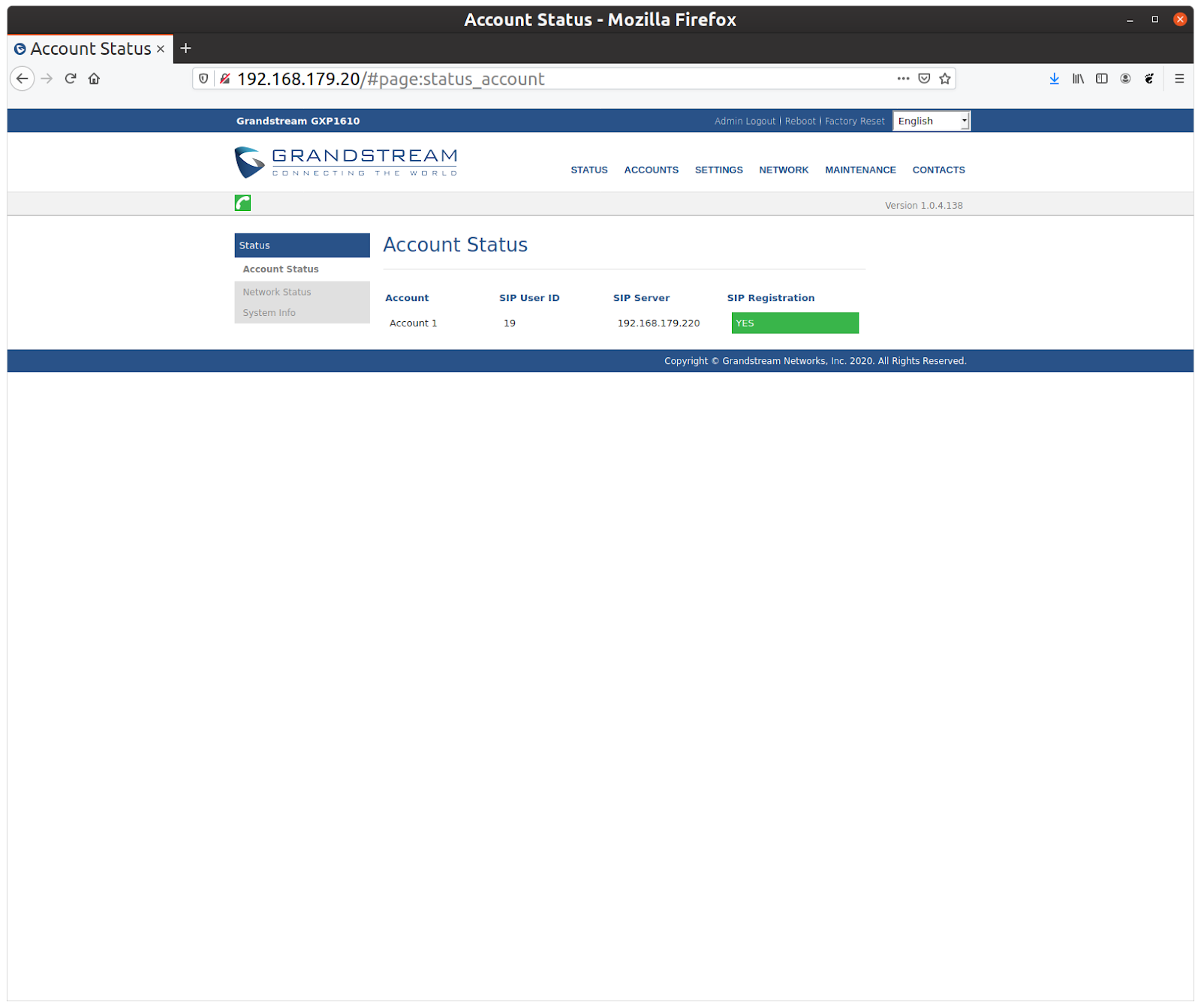Click the Grandstream GXP1610 title
This screenshot has height=1008, width=1201.
pyautogui.click(x=298, y=121)
